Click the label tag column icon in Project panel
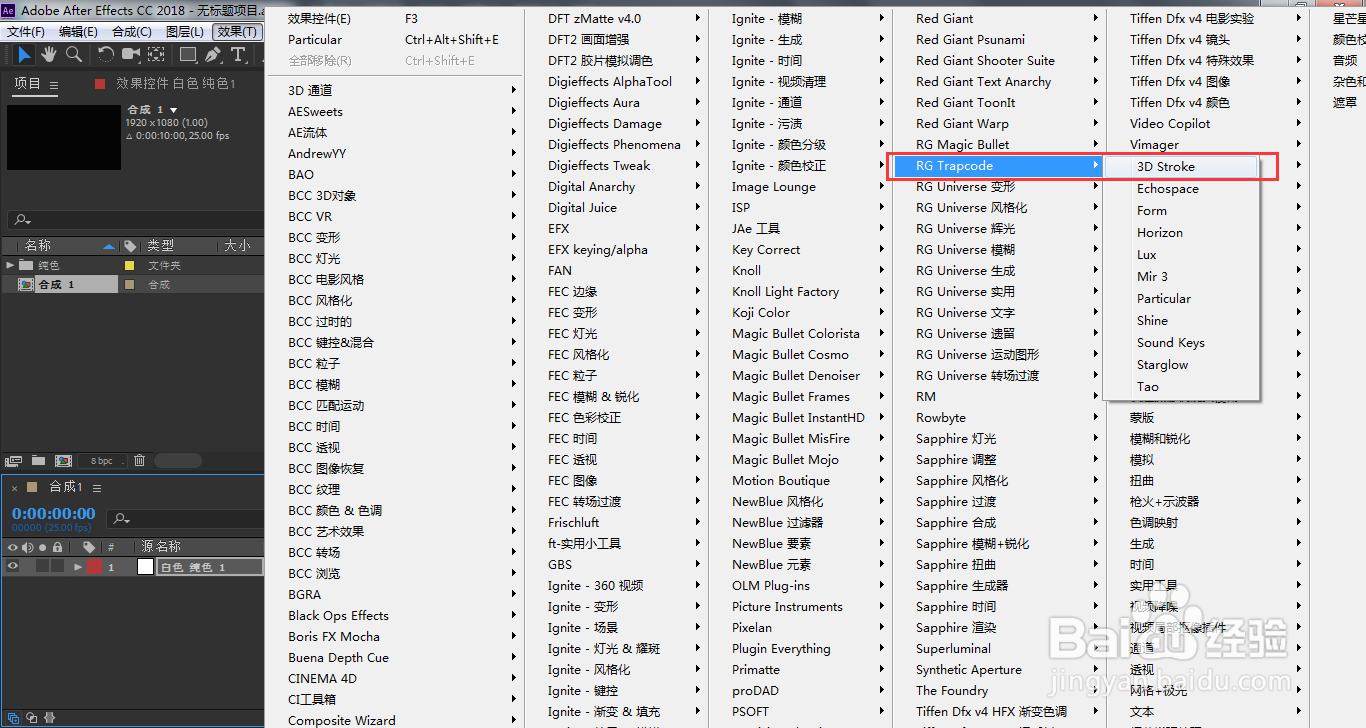This screenshot has height=728, width=1366. [x=130, y=246]
